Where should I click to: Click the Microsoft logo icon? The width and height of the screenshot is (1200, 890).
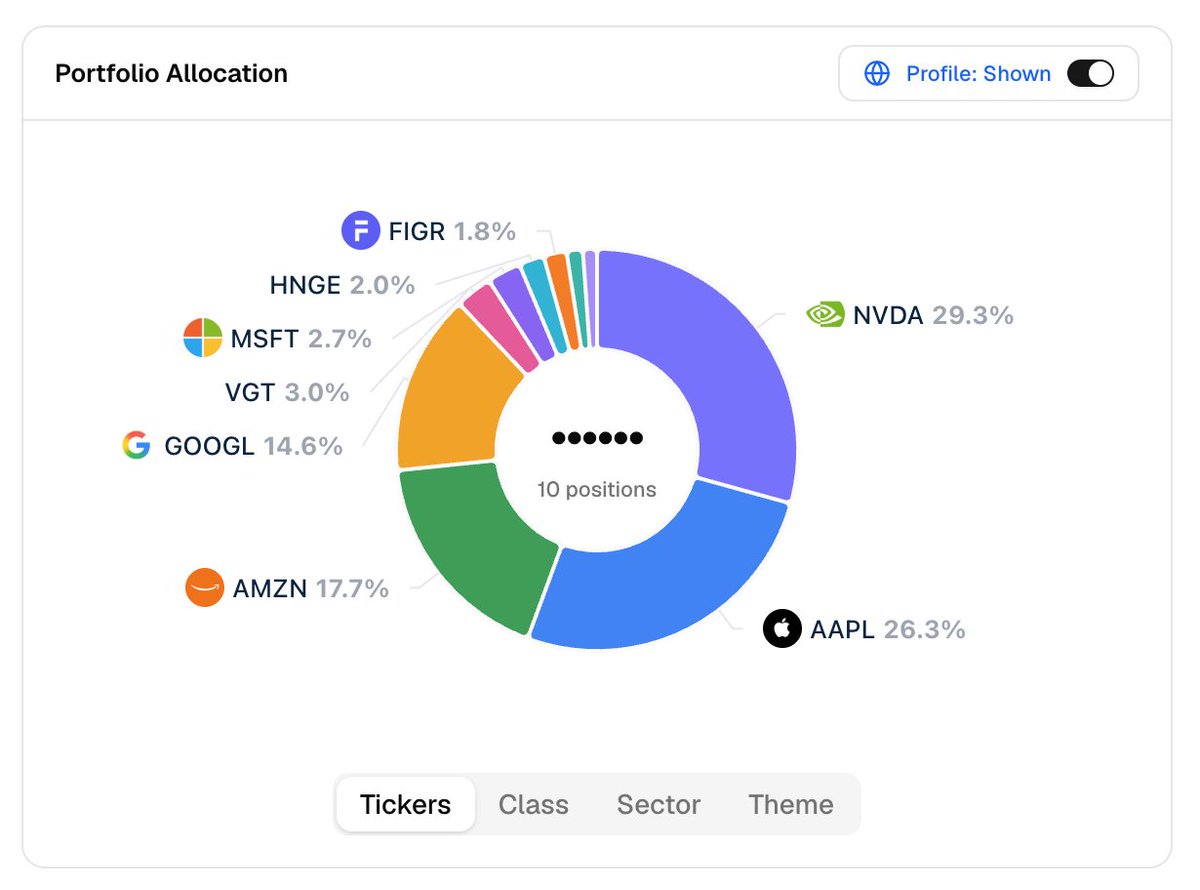[x=202, y=338]
